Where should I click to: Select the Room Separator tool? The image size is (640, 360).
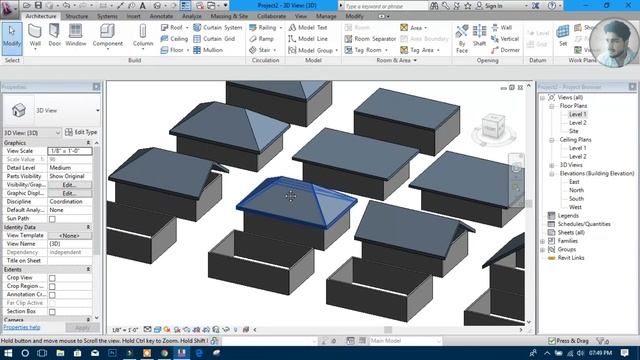point(370,39)
